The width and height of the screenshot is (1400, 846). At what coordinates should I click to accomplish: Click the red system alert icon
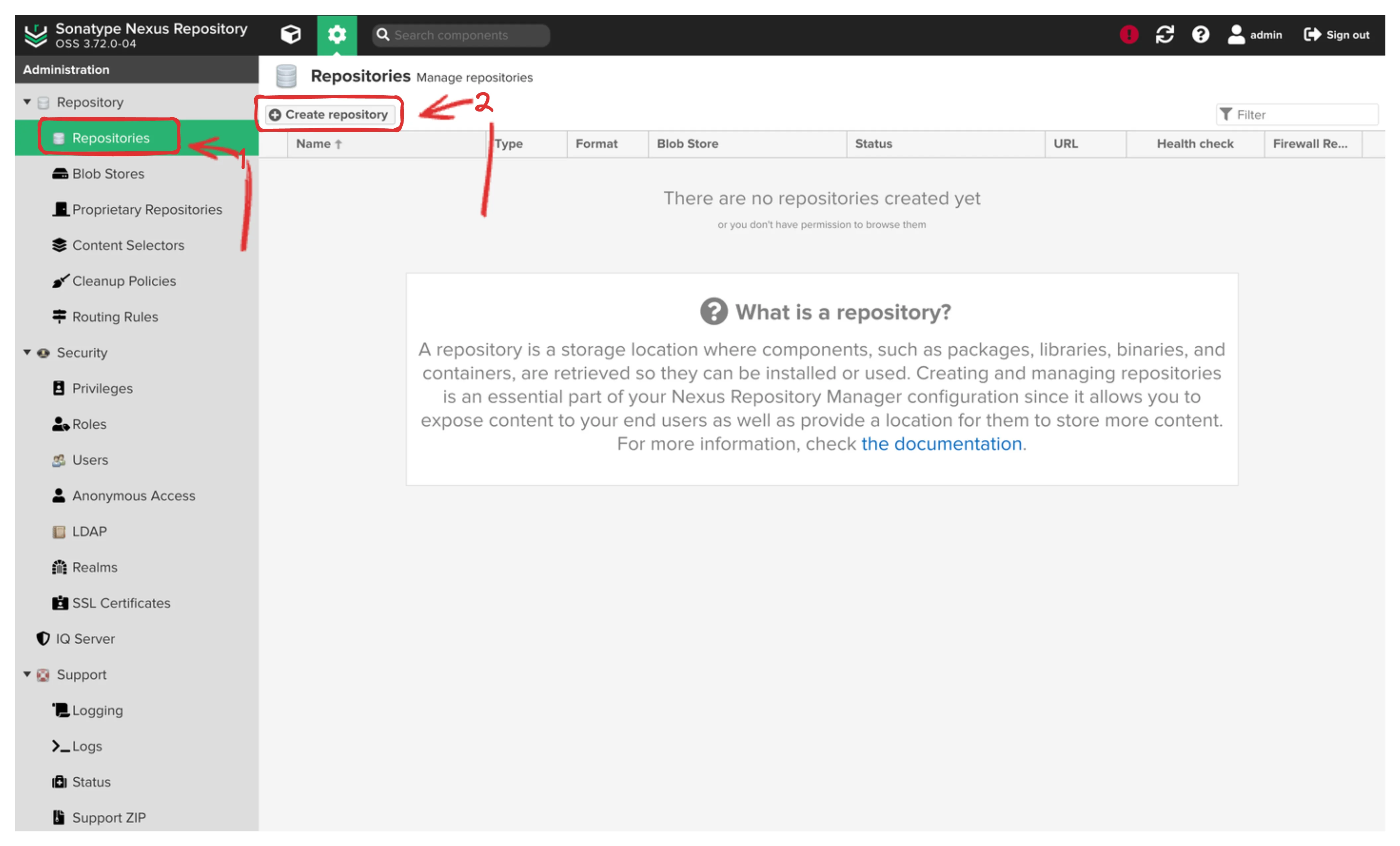[1129, 35]
